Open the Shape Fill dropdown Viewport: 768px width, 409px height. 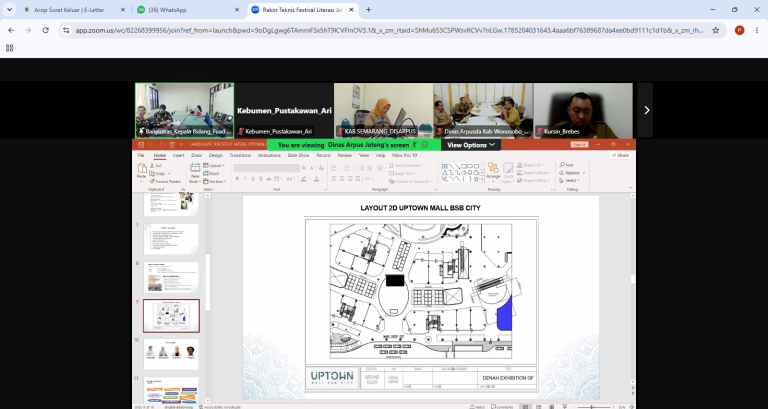(x=532, y=165)
